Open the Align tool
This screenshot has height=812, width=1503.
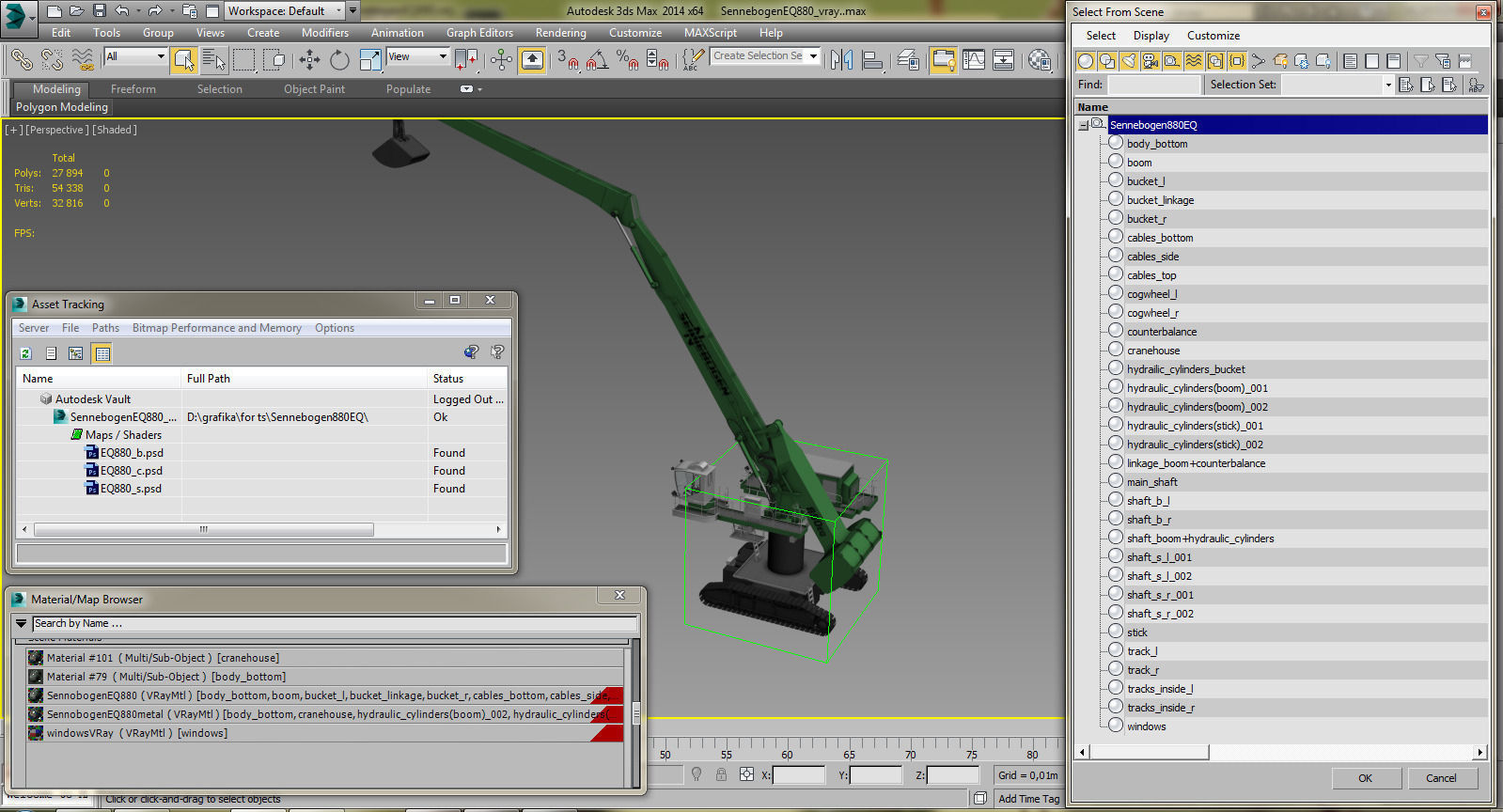(x=872, y=60)
